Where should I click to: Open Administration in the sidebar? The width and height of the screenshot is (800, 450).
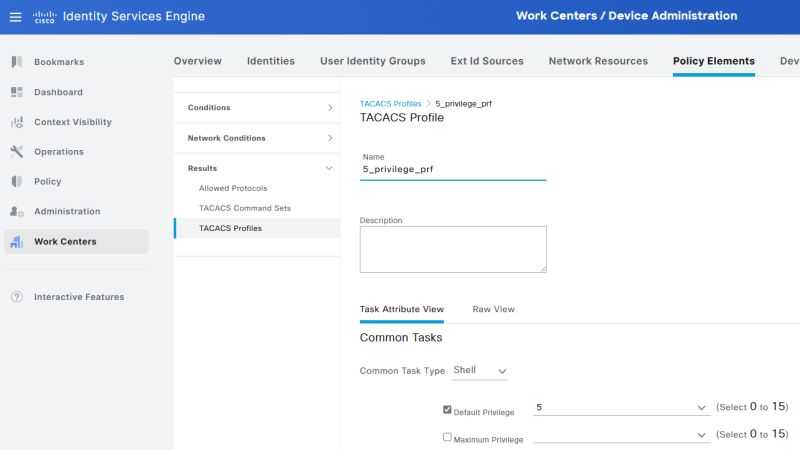coord(67,211)
